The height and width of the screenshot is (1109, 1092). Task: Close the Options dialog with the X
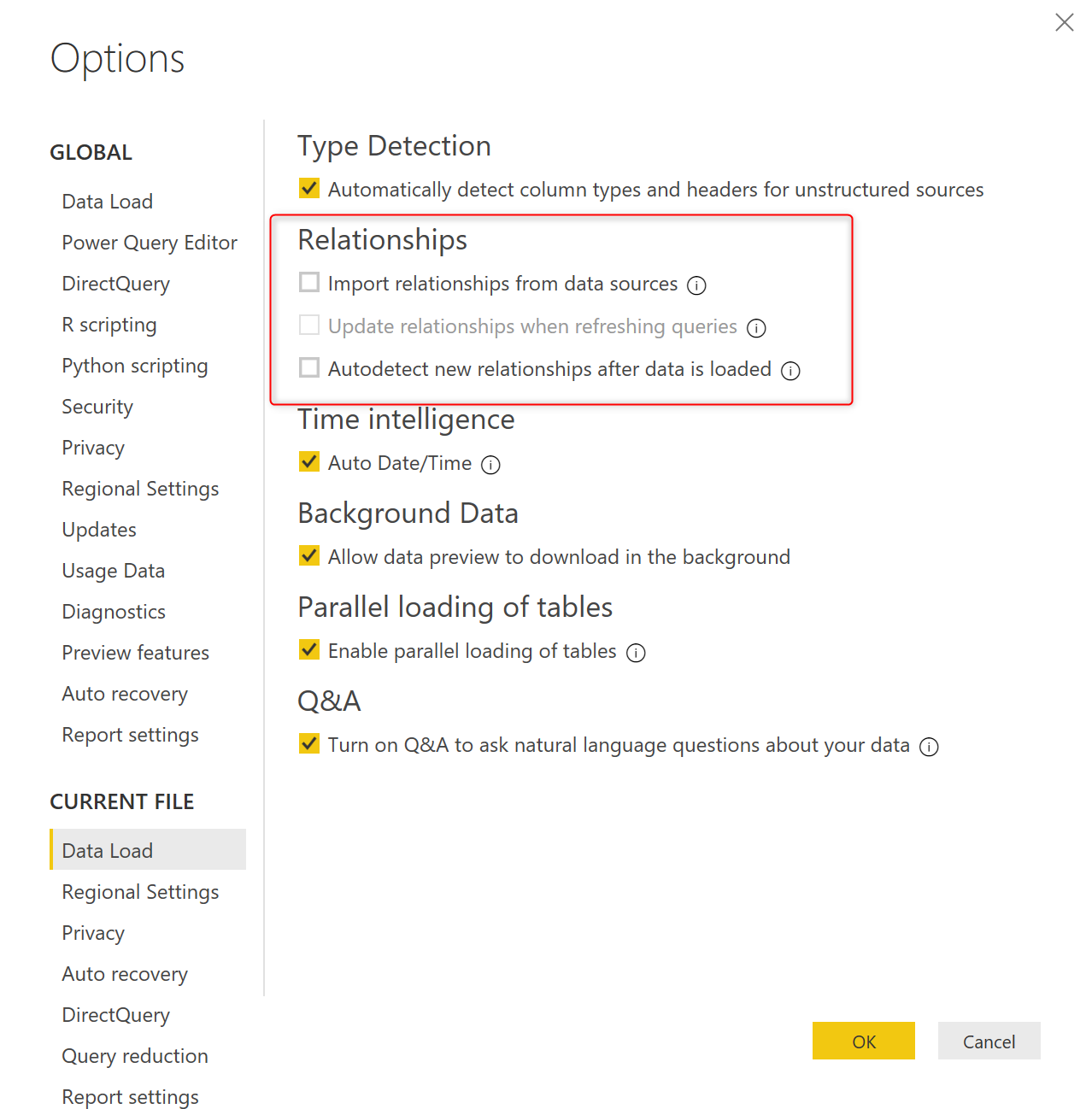click(1064, 22)
